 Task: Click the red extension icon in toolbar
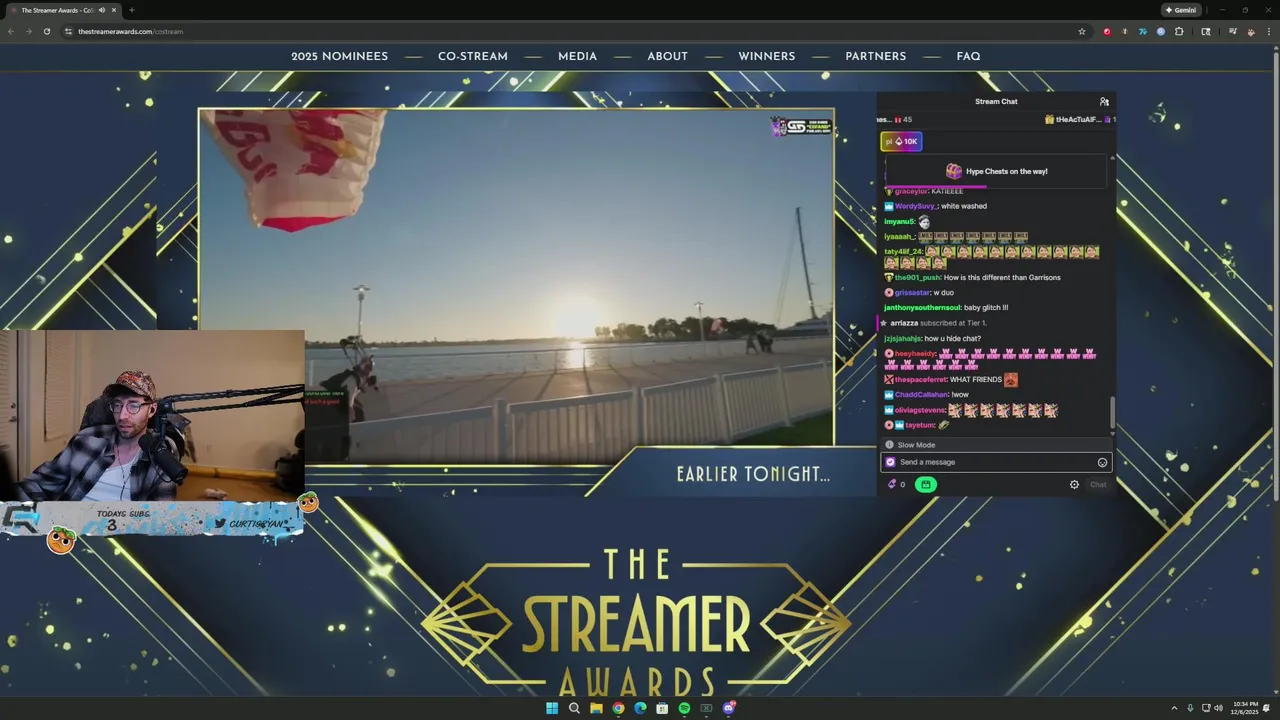1106,31
